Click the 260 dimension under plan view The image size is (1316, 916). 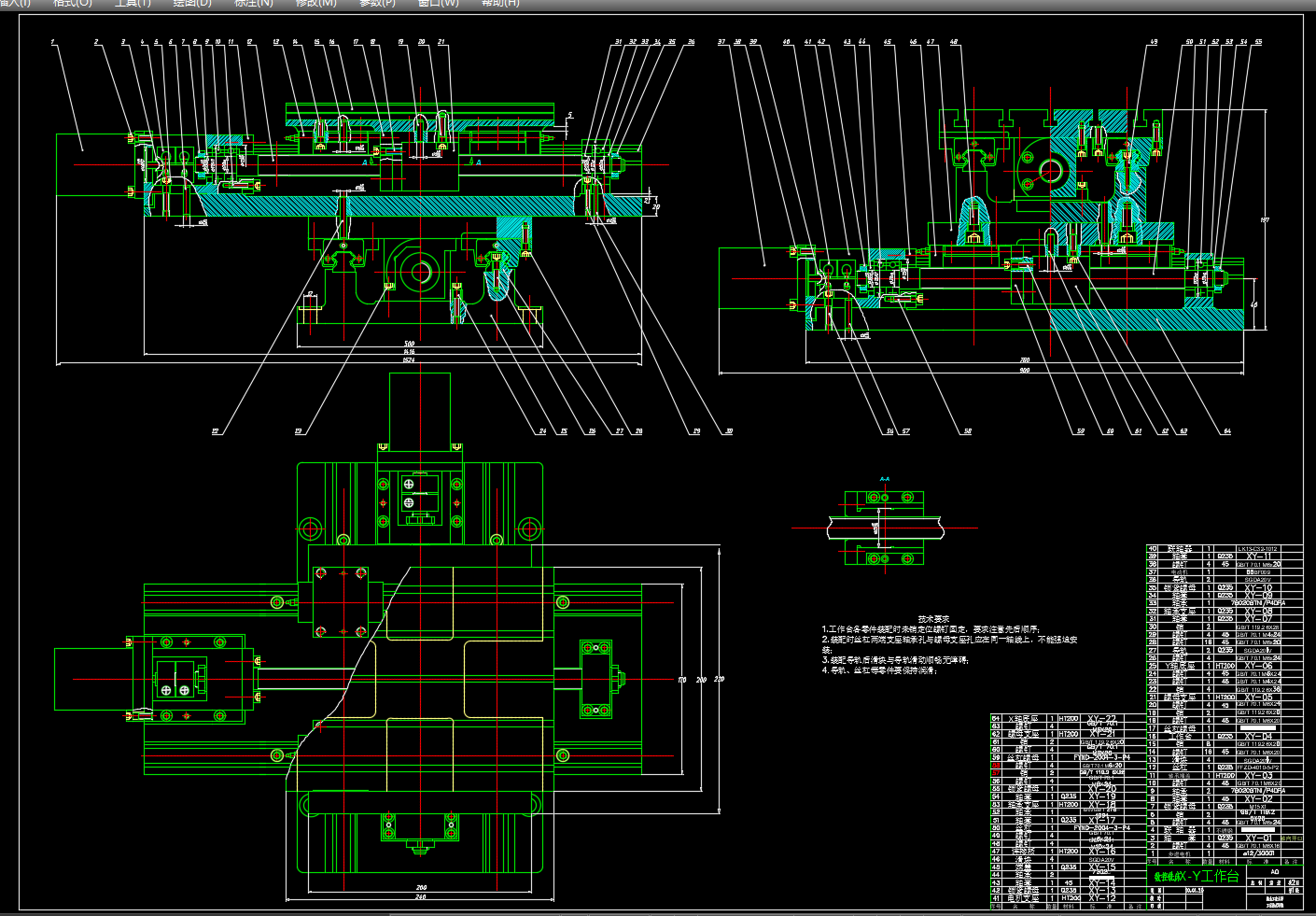click(x=421, y=888)
